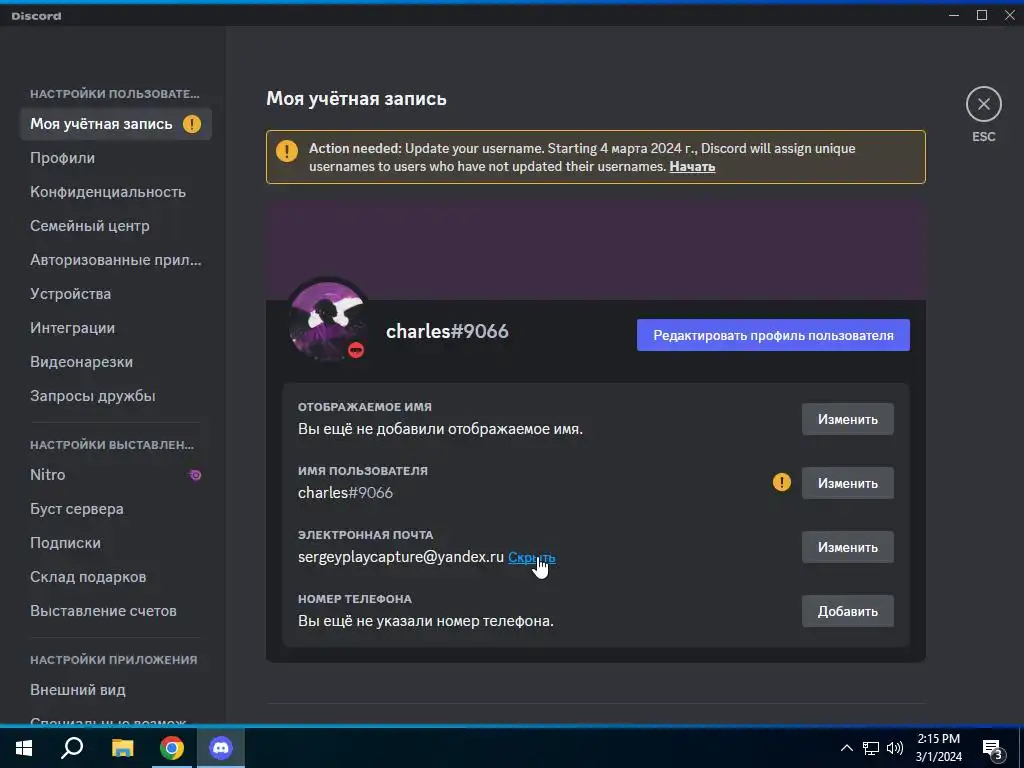Image resolution: width=1024 pixels, height=768 pixels.
Task: Select Видеонарезки in the sidebar
Action: point(116,362)
